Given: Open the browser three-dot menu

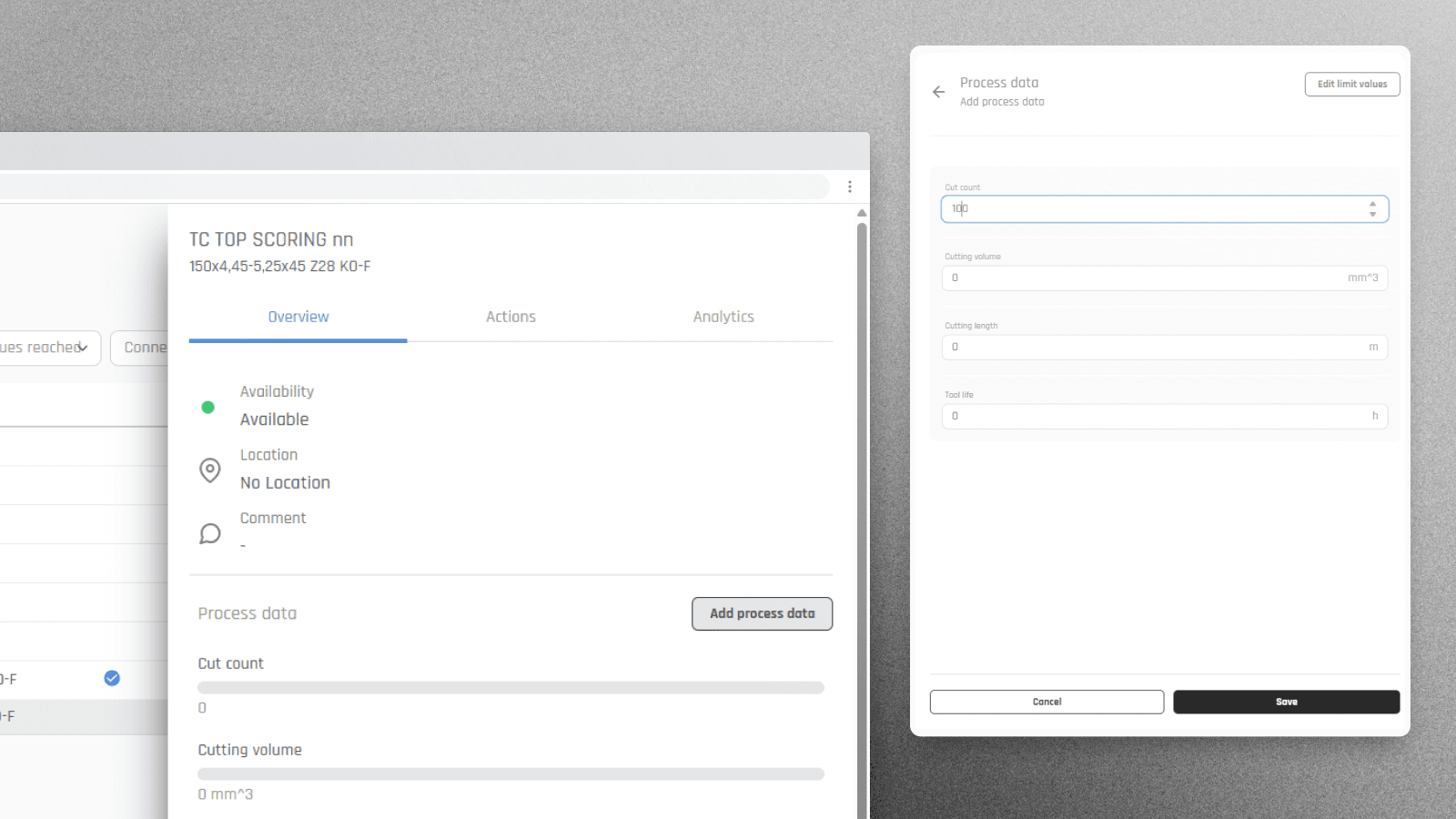Looking at the screenshot, I should point(850,187).
